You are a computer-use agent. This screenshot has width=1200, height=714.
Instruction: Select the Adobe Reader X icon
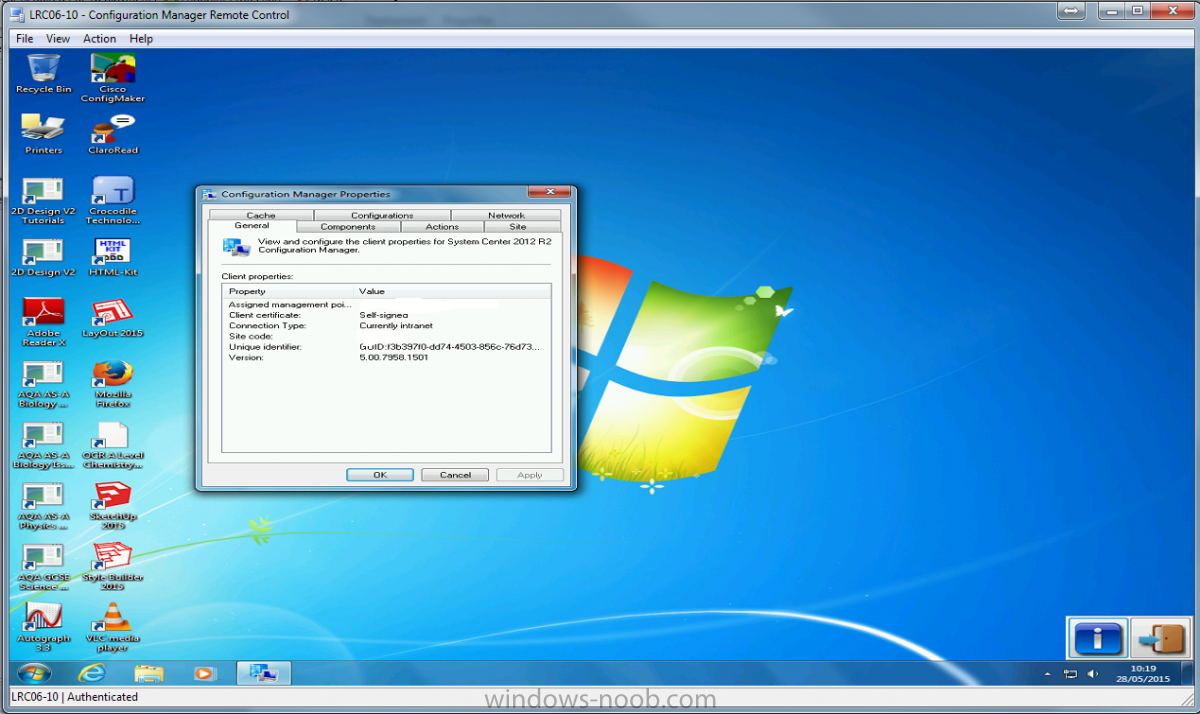(x=43, y=322)
